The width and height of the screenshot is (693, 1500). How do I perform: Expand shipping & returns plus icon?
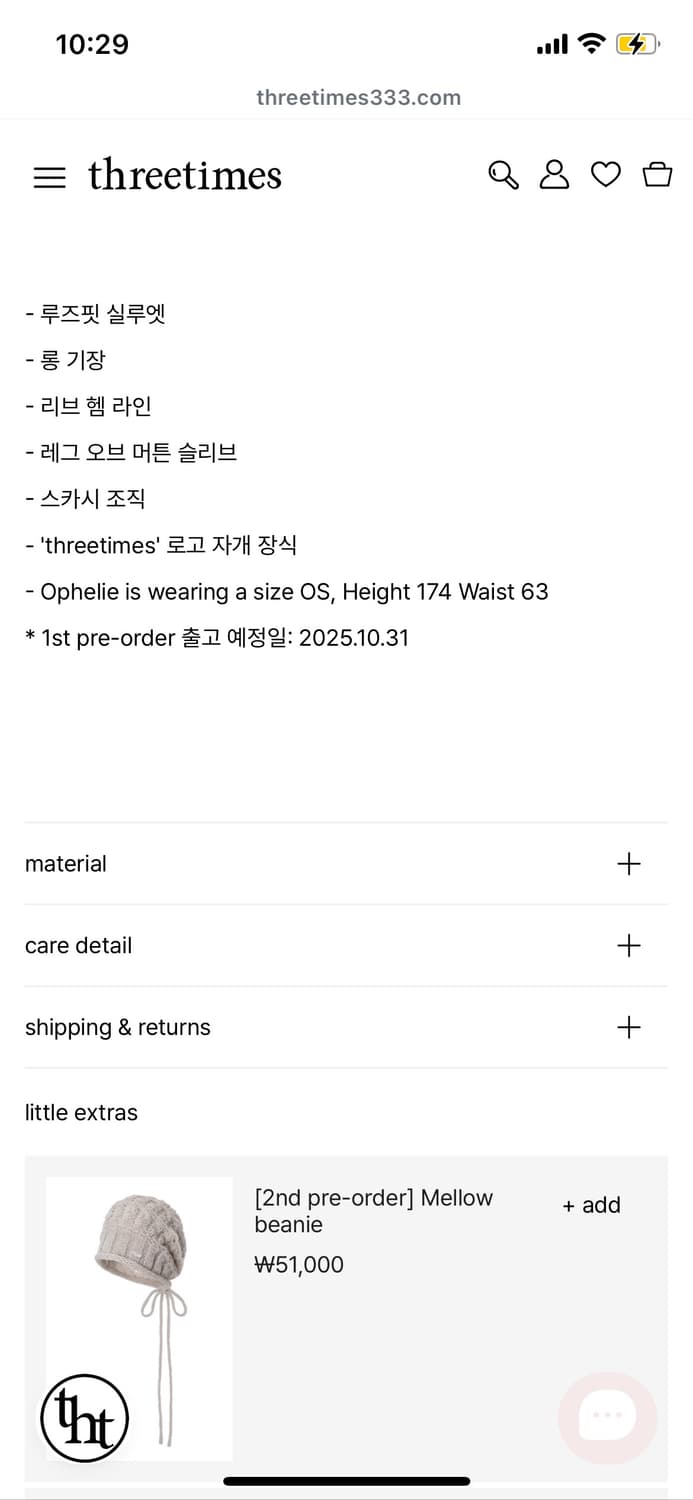click(x=628, y=1028)
